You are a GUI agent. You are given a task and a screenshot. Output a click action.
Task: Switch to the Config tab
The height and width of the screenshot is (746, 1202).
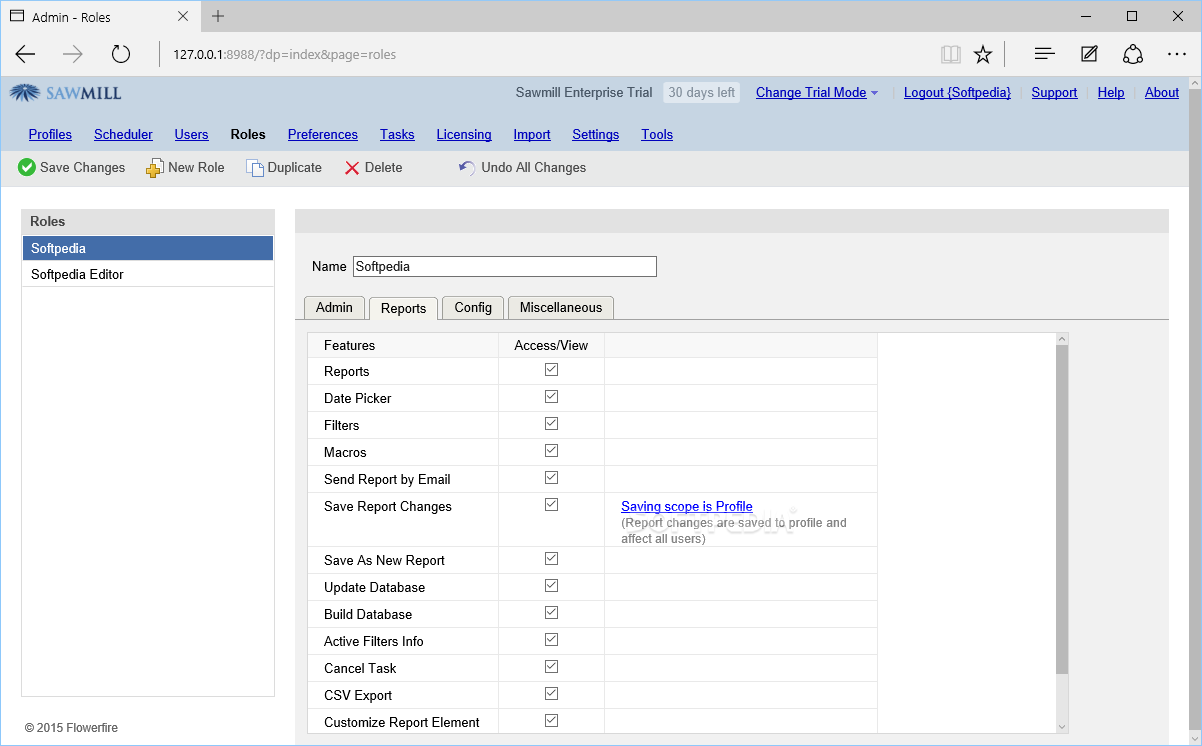[x=473, y=308]
